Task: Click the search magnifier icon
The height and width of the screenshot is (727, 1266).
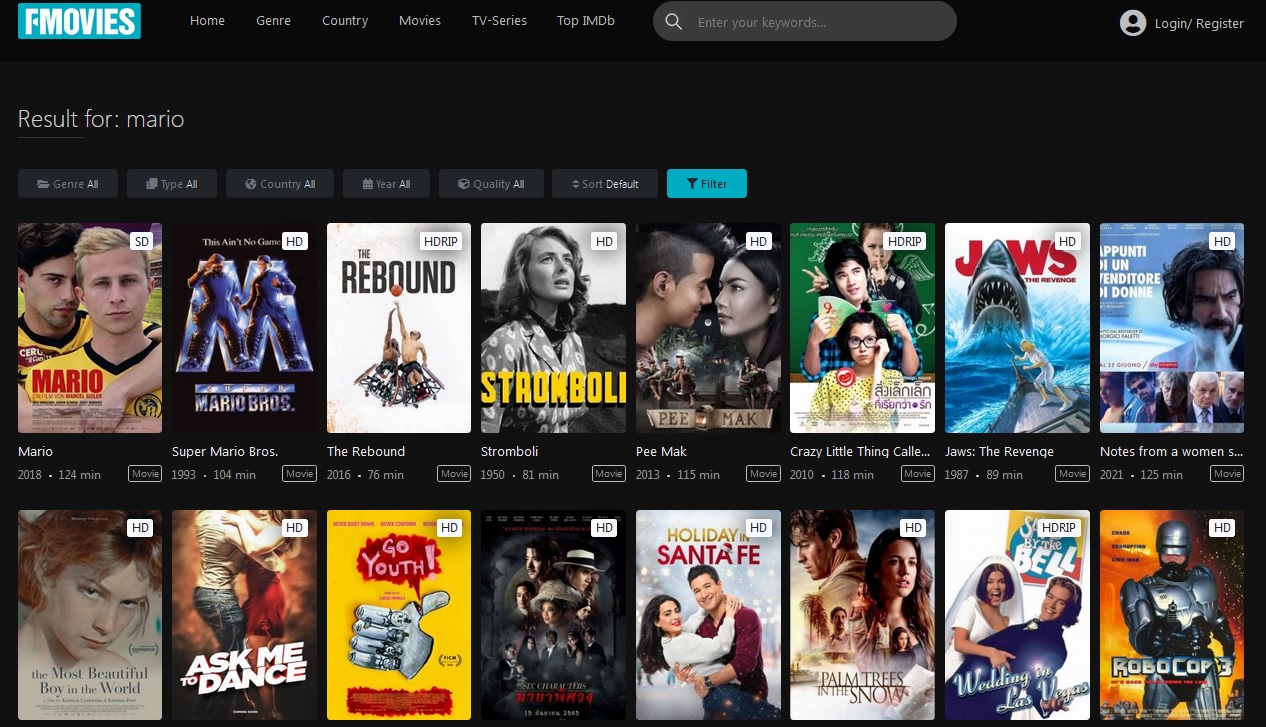Action: pos(674,22)
